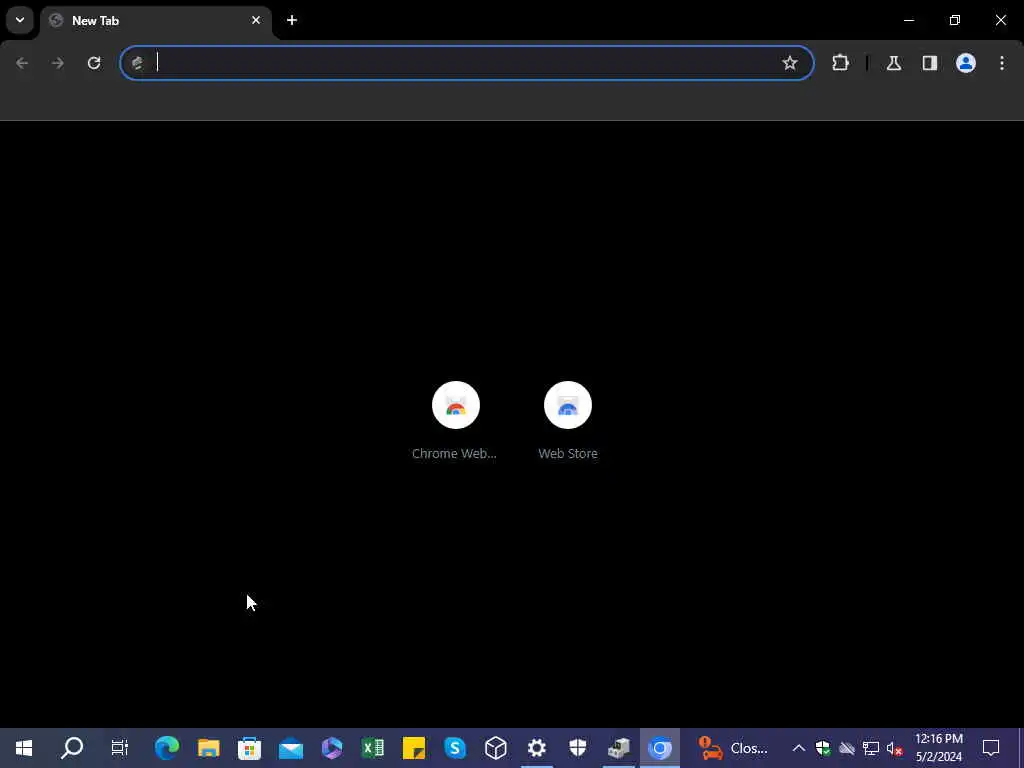Bookmark this tab with the star icon
The height and width of the screenshot is (768, 1024).
pos(790,63)
